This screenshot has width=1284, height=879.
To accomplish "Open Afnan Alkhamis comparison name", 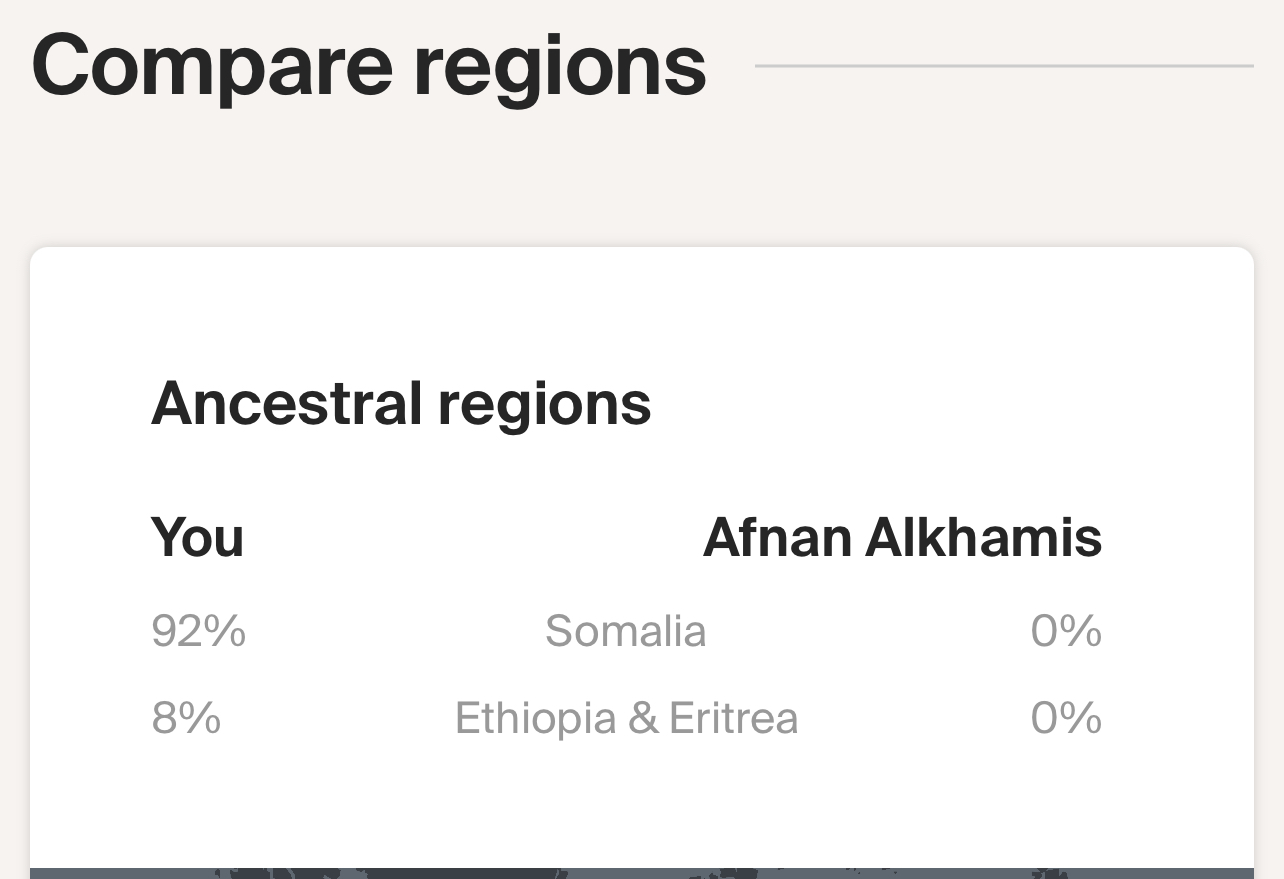I will pos(902,537).
